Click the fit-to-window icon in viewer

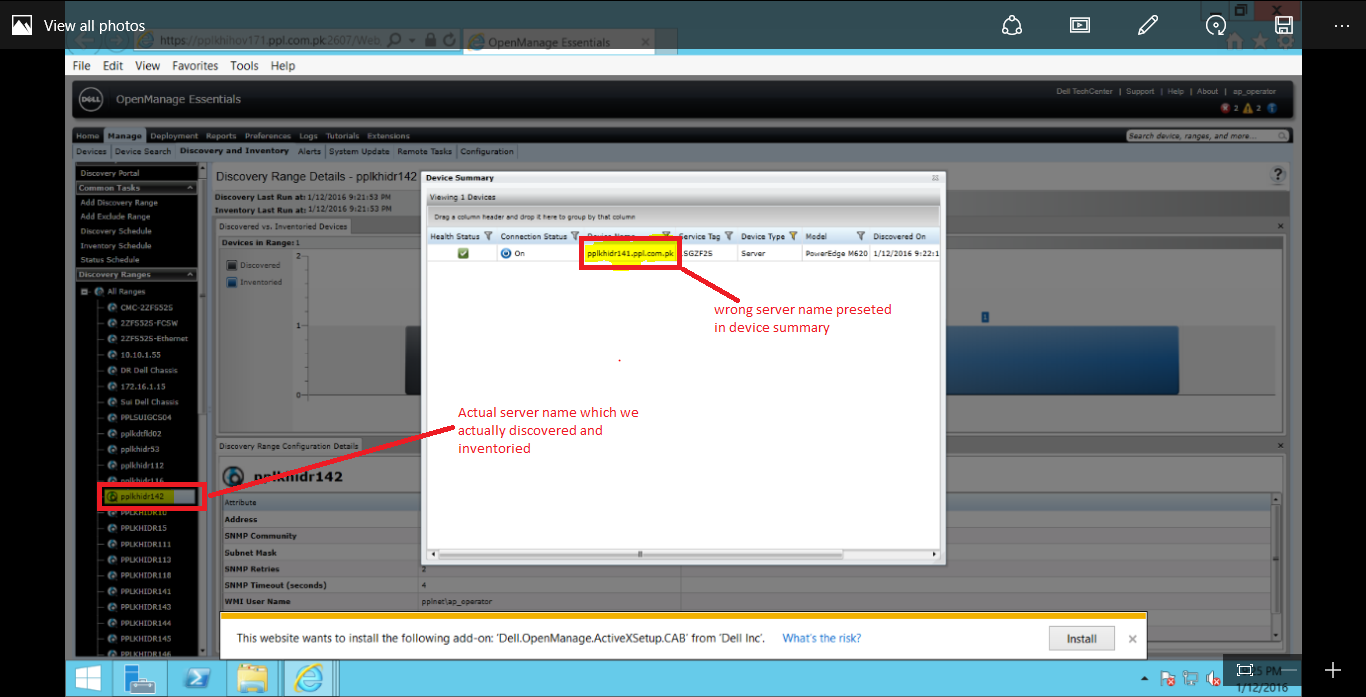click(1245, 669)
